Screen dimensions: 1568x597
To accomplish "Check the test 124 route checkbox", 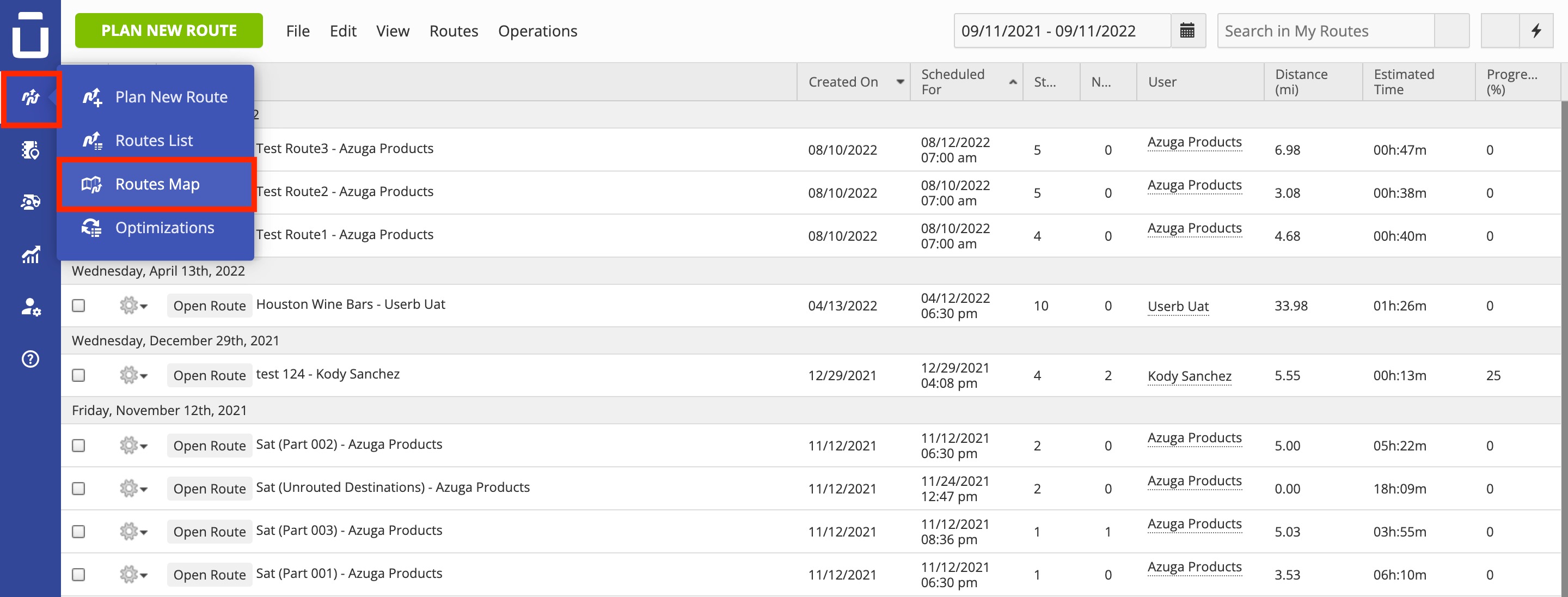I will pyautogui.click(x=78, y=375).
